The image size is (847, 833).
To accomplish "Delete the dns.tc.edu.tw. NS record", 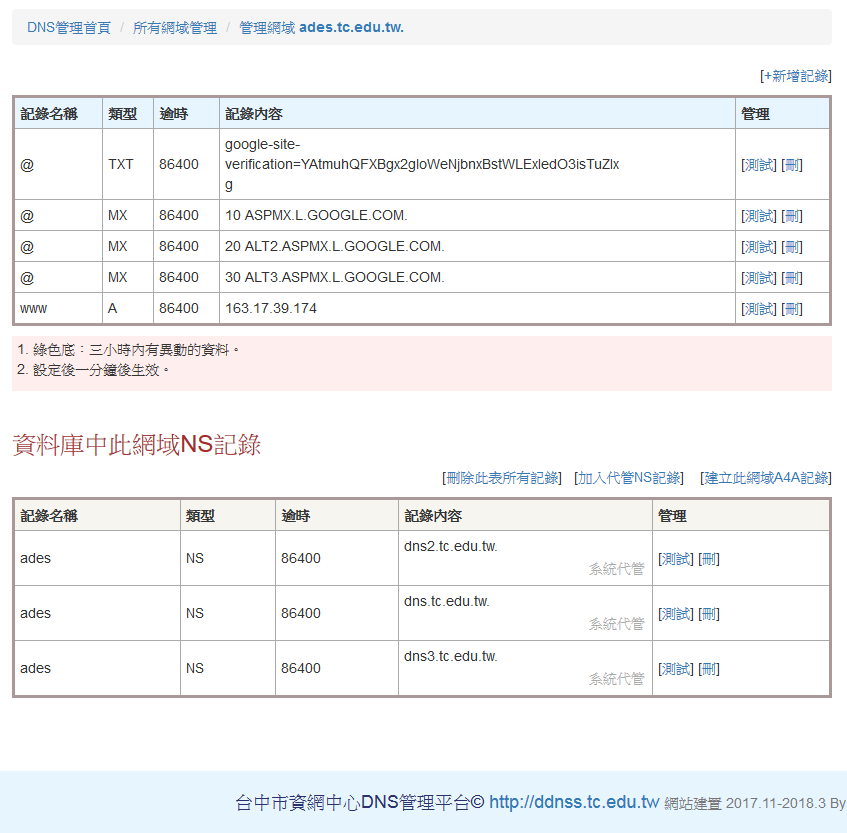I will pyautogui.click(x=709, y=614).
